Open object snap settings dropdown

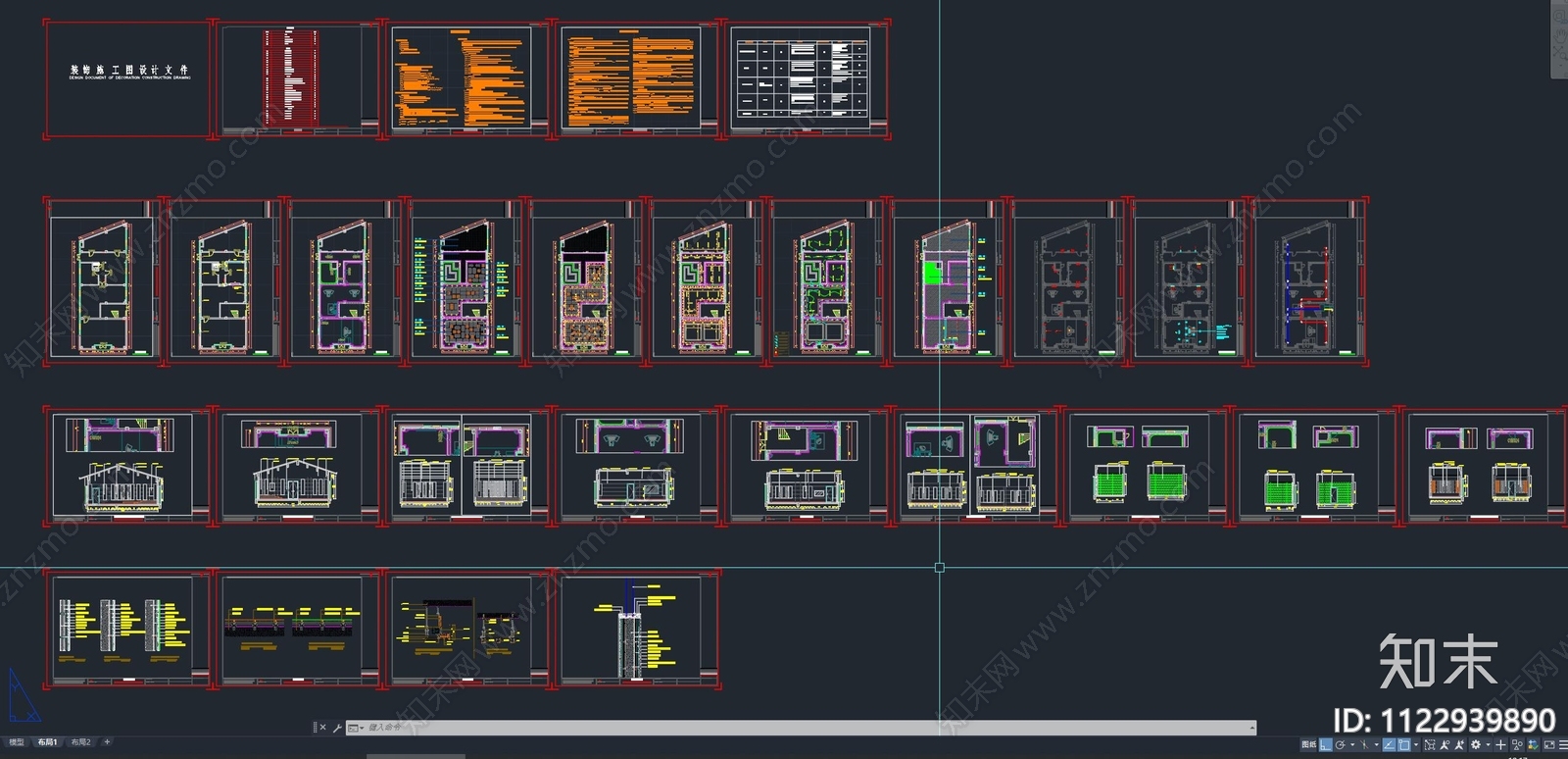point(1416,744)
